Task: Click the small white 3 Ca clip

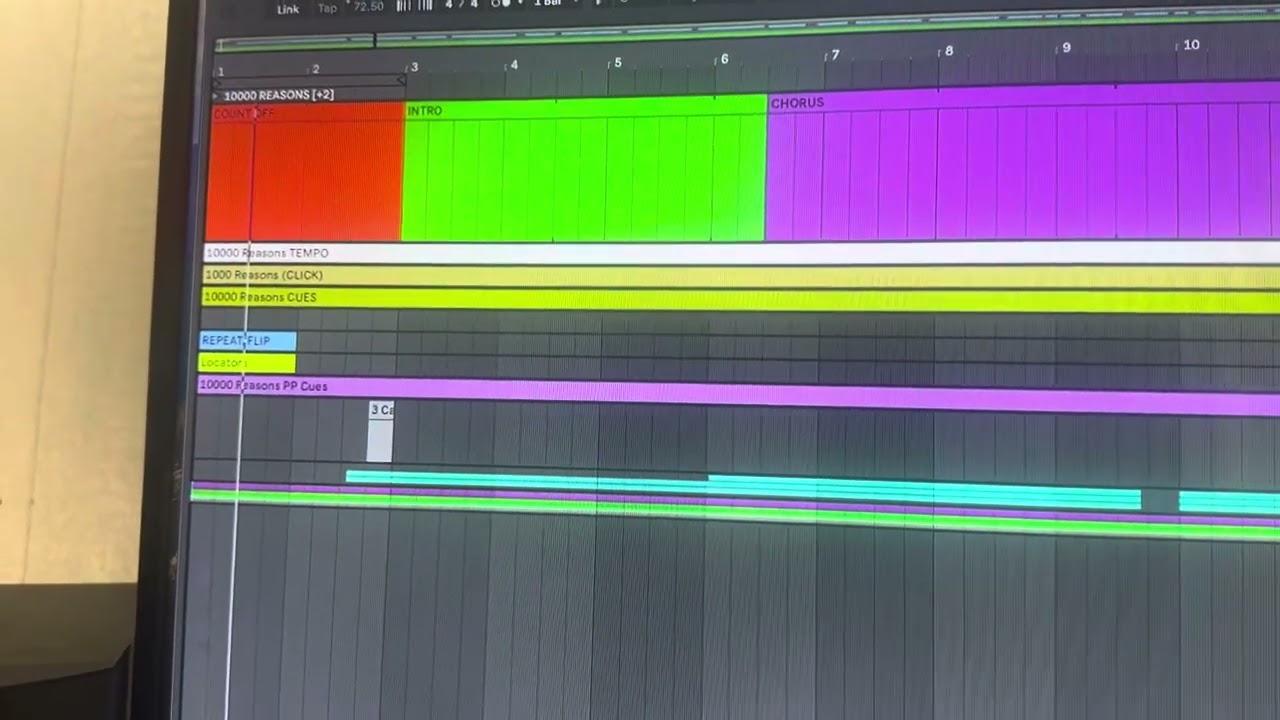Action: pyautogui.click(x=380, y=432)
